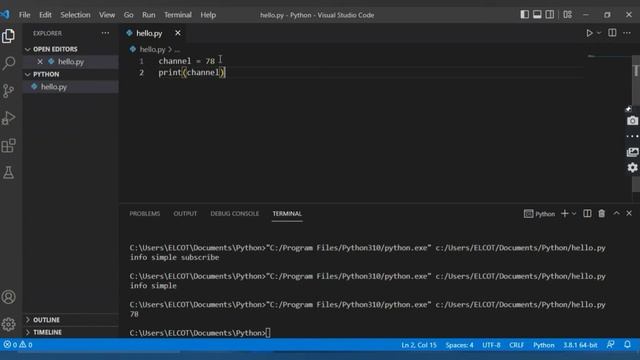Open the Accounts icon in activity bar
The image size is (640, 360).
point(9,297)
